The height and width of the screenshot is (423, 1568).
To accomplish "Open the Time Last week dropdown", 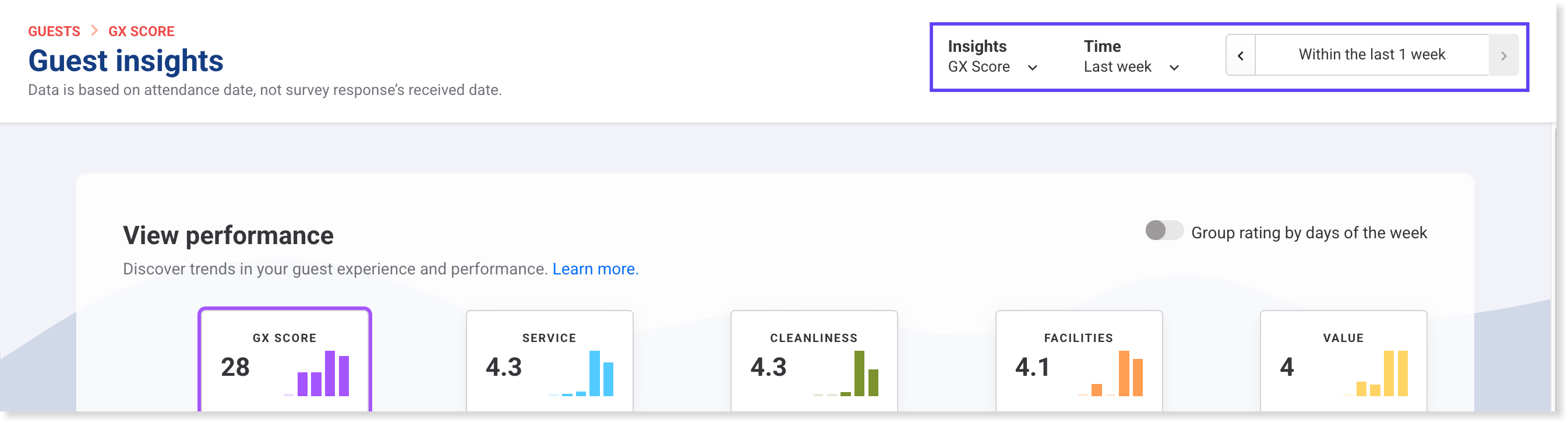I will point(1131,66).
